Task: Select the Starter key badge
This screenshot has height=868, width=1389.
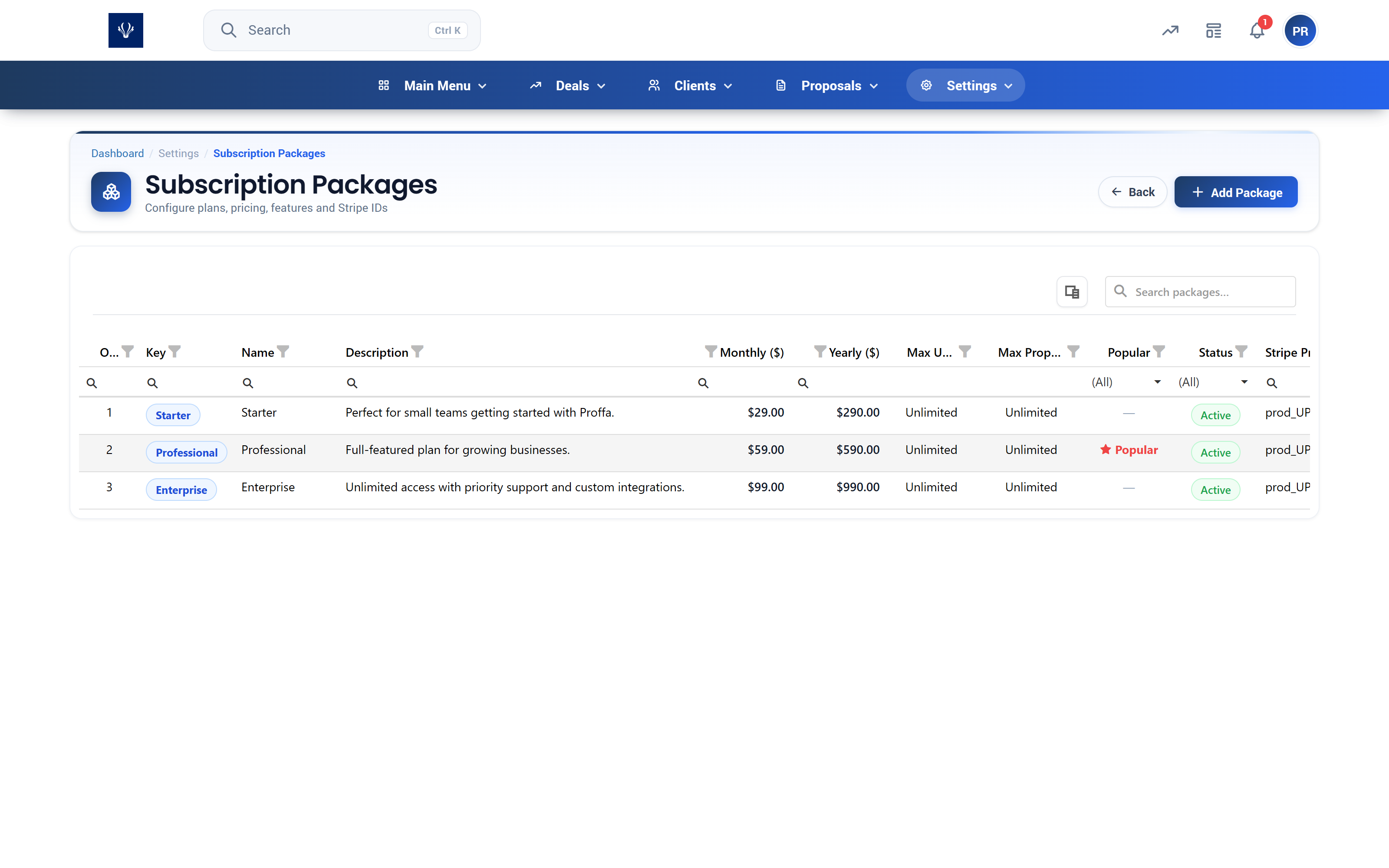Action: (x=173, y=415)
